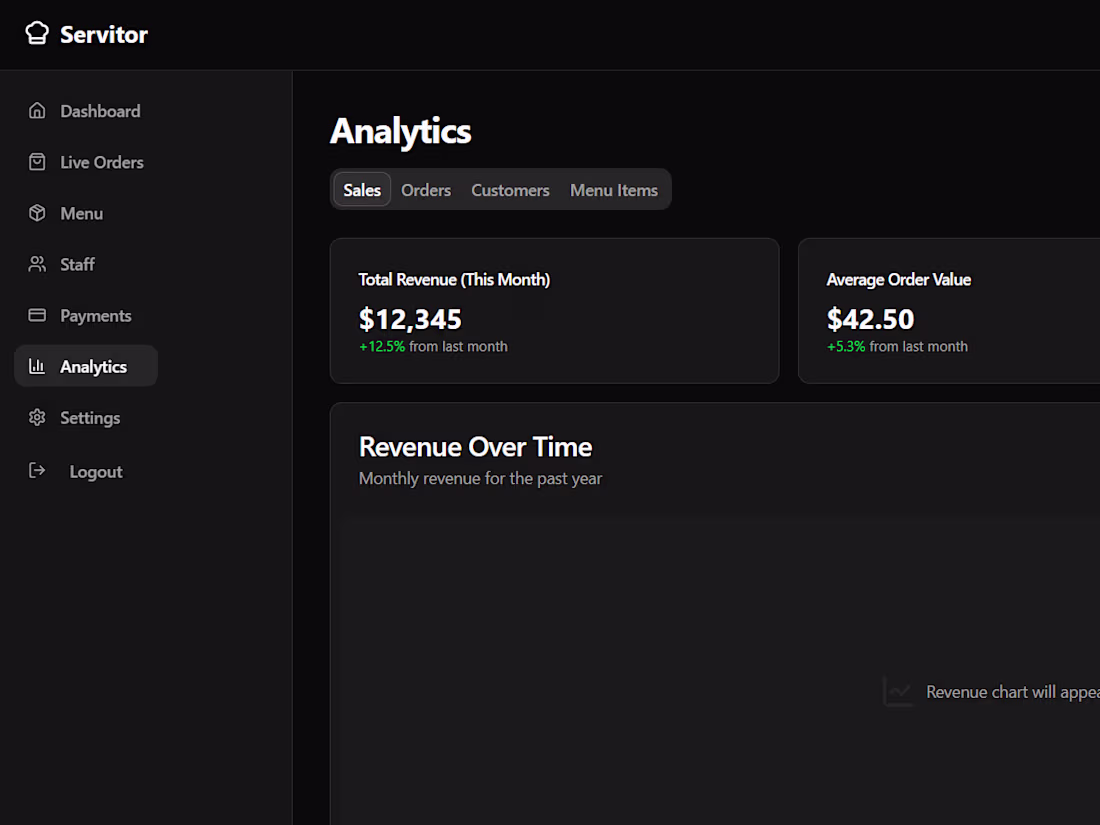Screen dimensions: 1100x825
Task: Select the Menu Items tab
Action: pyautogui.click(x=614, y=189)
